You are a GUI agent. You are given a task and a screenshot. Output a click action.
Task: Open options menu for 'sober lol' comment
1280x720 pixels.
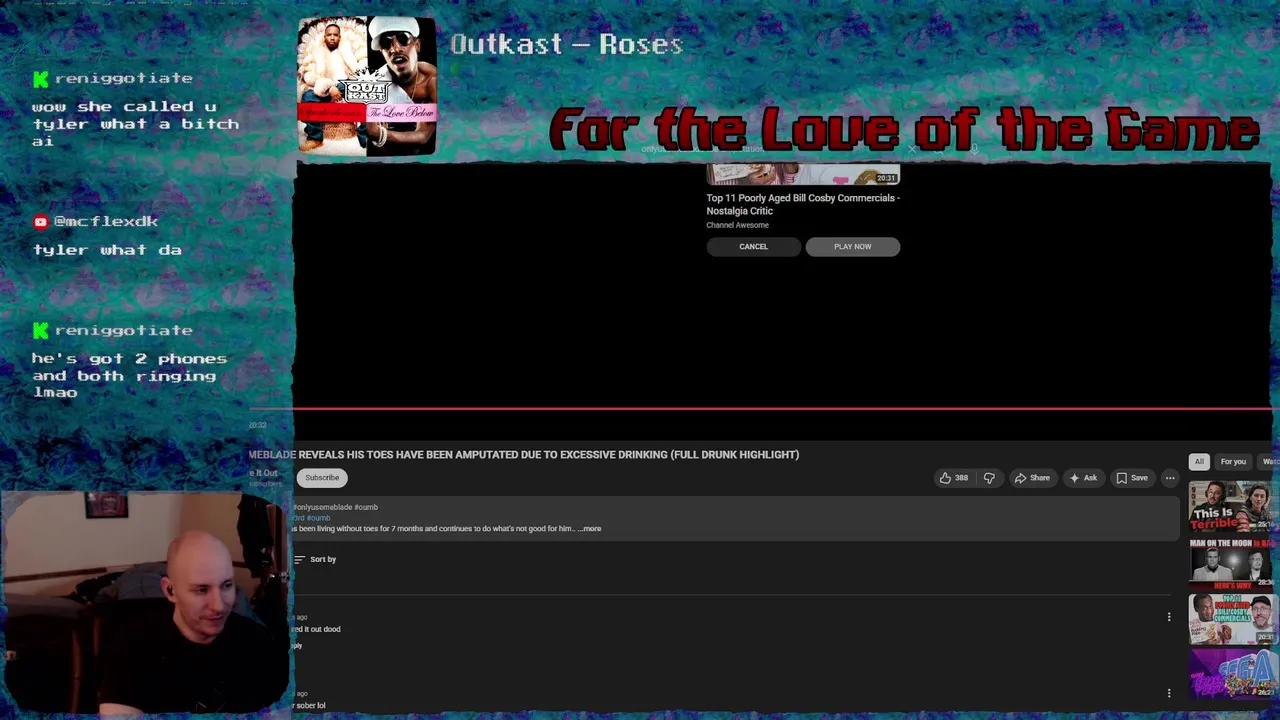(1169, 693)
